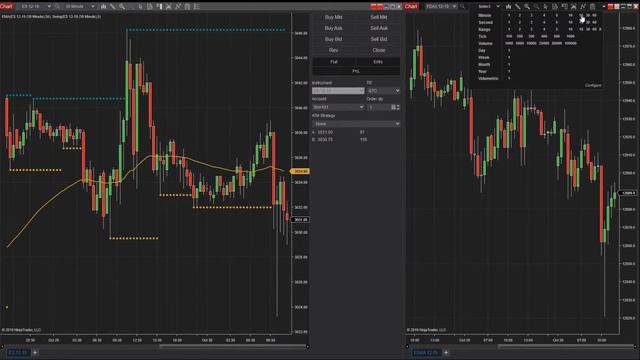
Task: Open Instrument dropdown in Chart Trader panel
Action: [338, 91]
